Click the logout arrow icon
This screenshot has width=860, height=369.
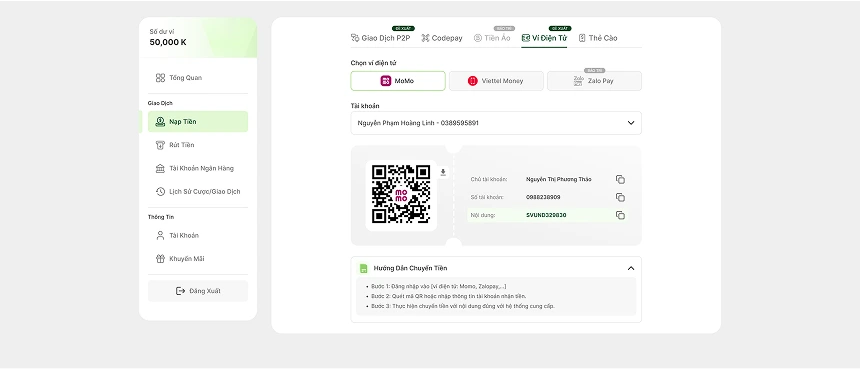click(x=180, y=291)
